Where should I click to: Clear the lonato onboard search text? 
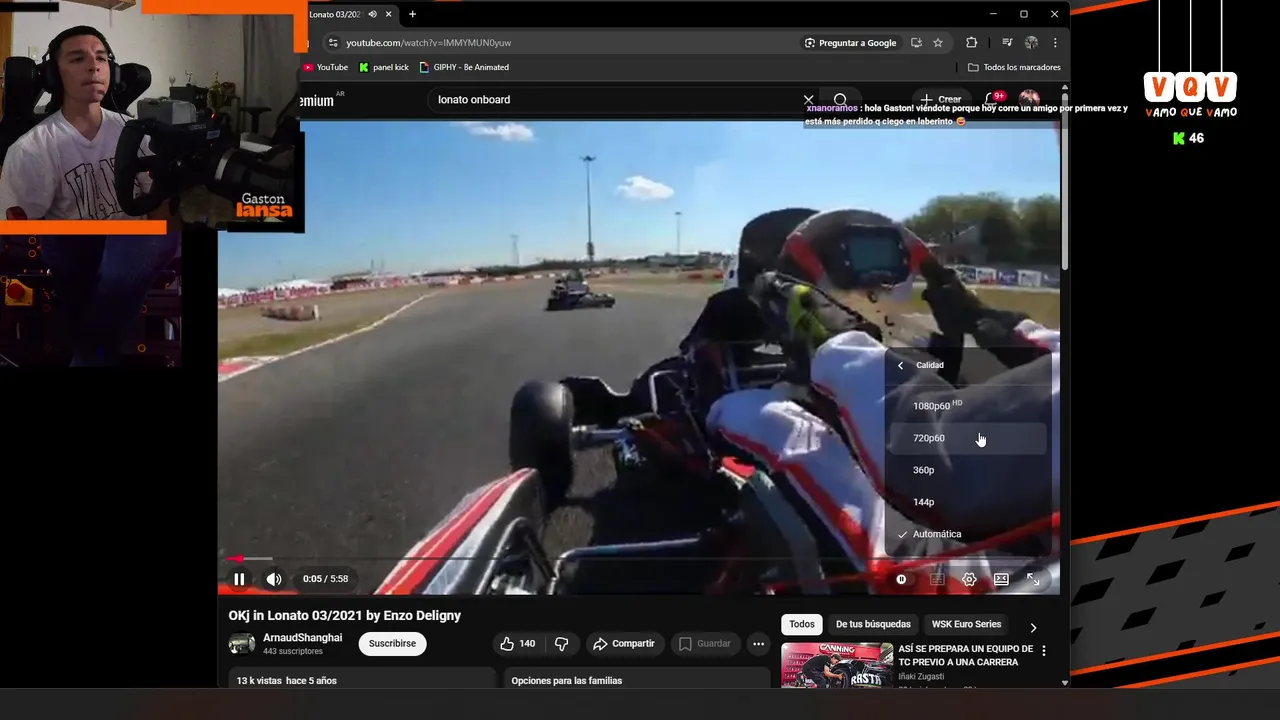click(808, 100)
